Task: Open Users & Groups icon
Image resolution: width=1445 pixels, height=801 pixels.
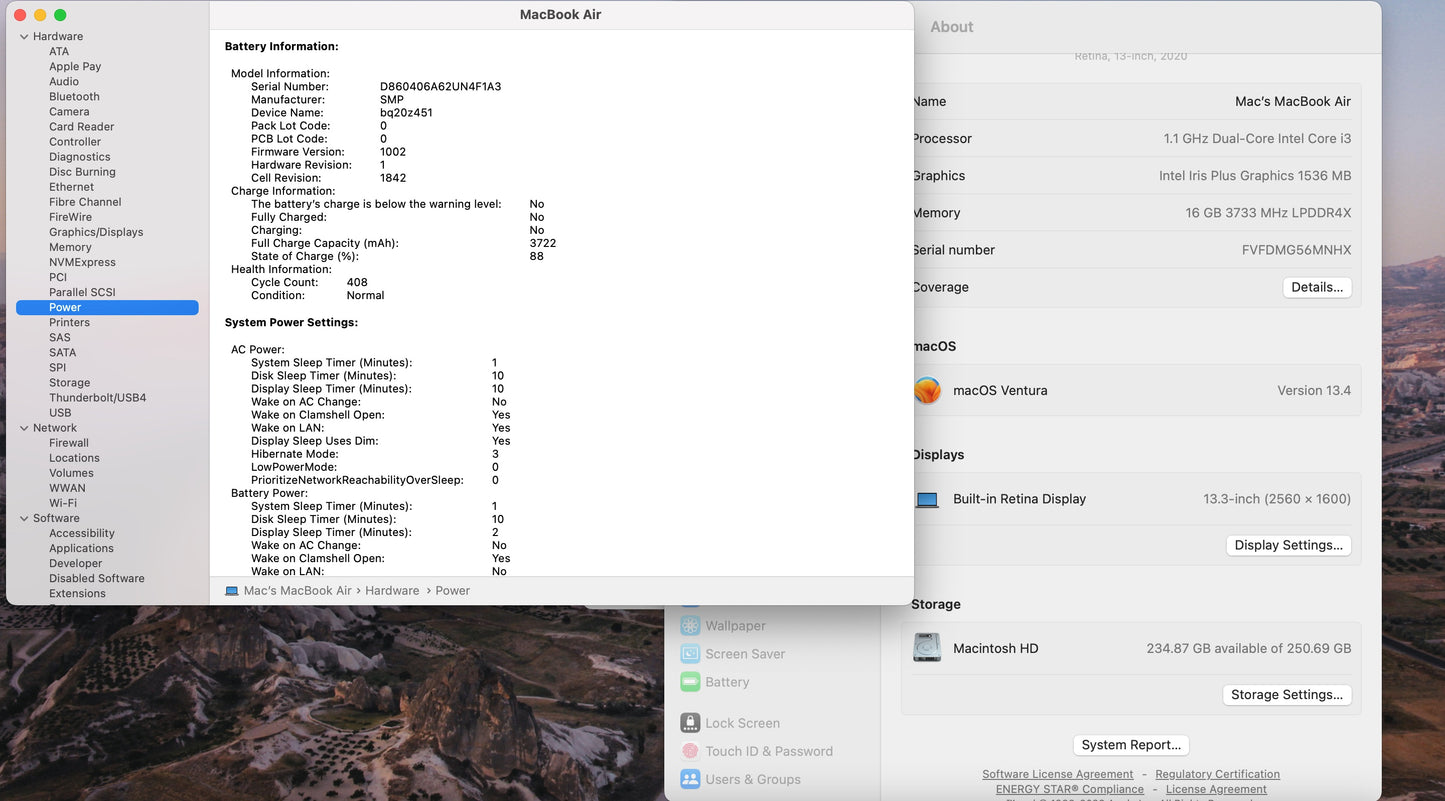Action: coord(690,779)
